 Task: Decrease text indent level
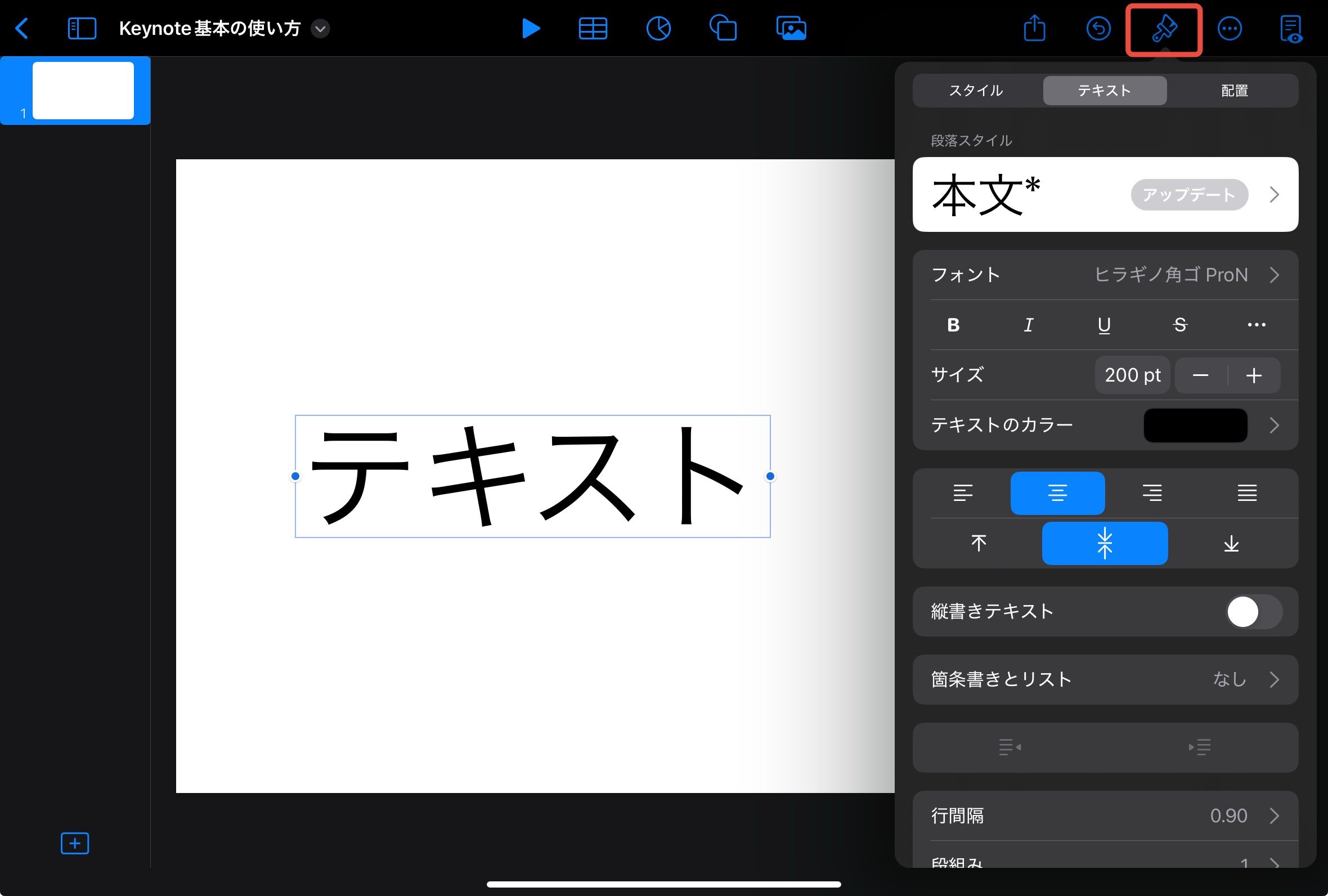pyautogui.click(x=1010, y=747)
